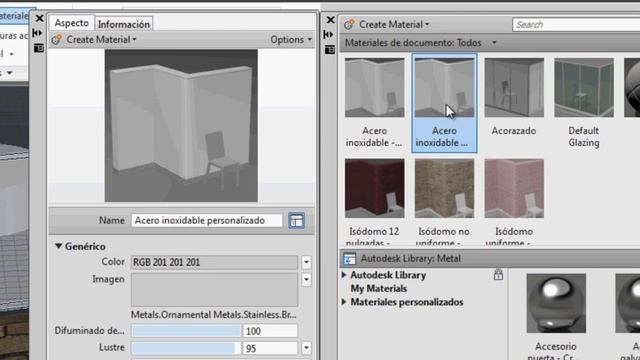Open the materials browser icon beside Name field
Image resolution: width=640 pixels, height=360 pixels.
pyautogui.click(x=296, y=220)
